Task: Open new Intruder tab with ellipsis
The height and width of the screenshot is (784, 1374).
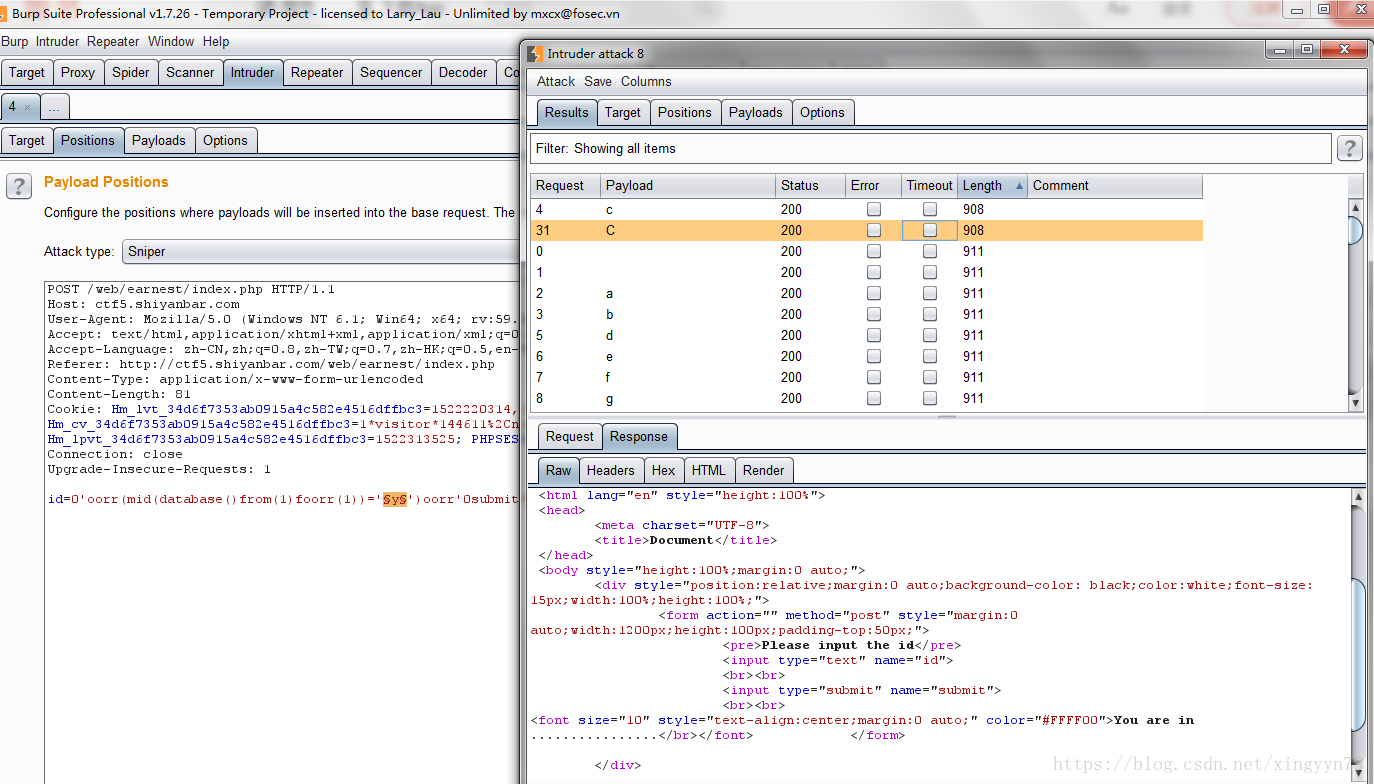Action: click(54, 106)
